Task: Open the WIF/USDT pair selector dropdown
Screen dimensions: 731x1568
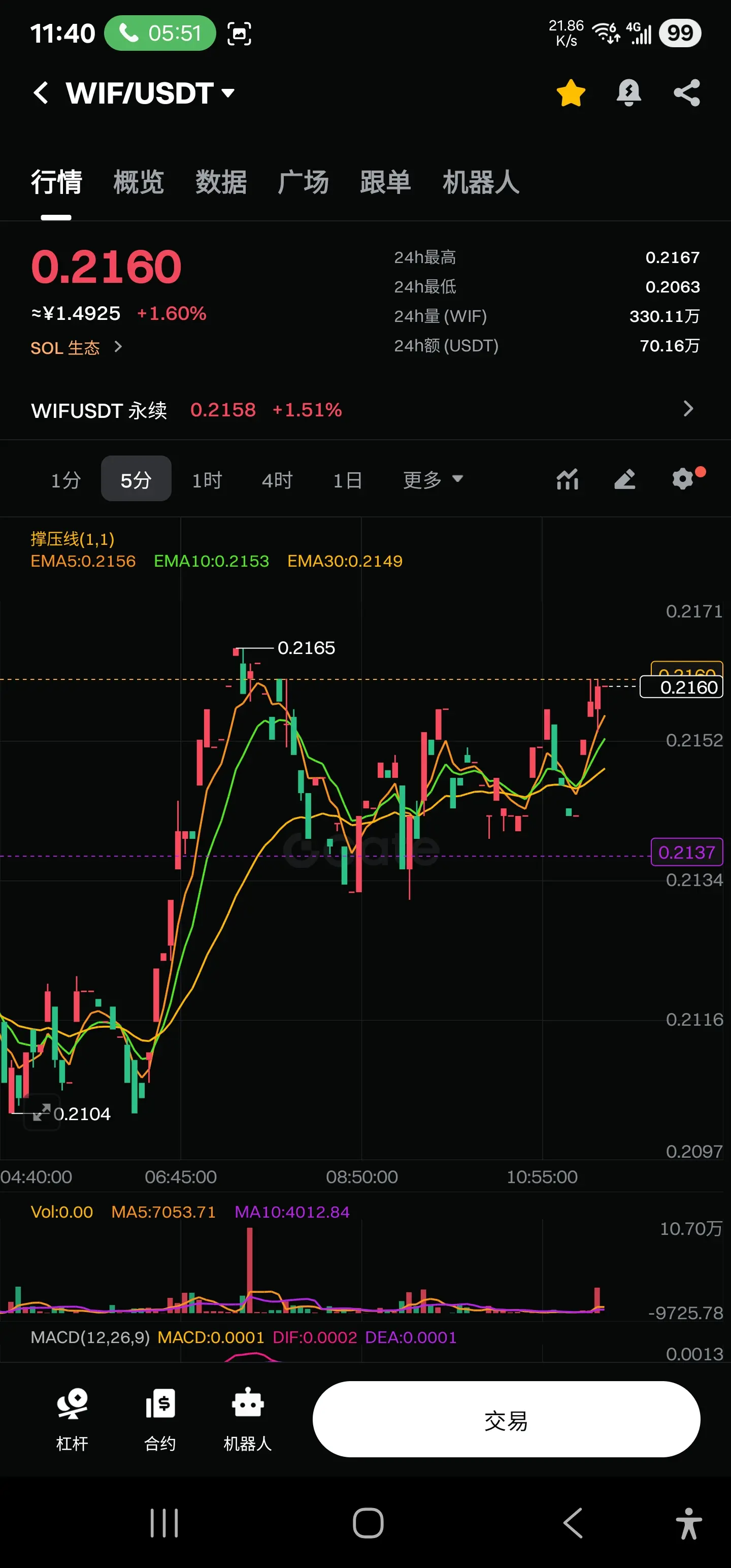Action: tap(150, 93)
